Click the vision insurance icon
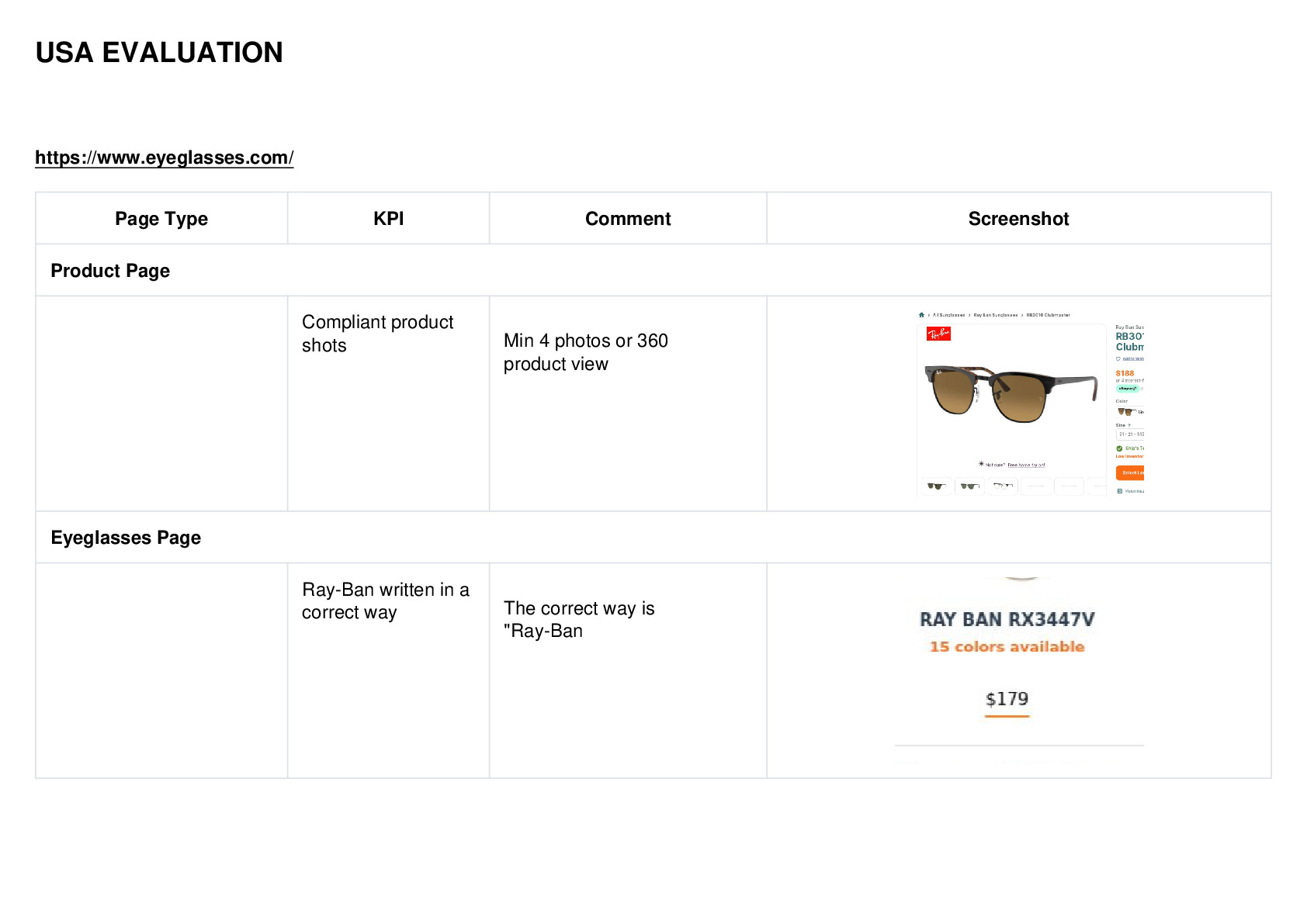 tap(1119, 491)
